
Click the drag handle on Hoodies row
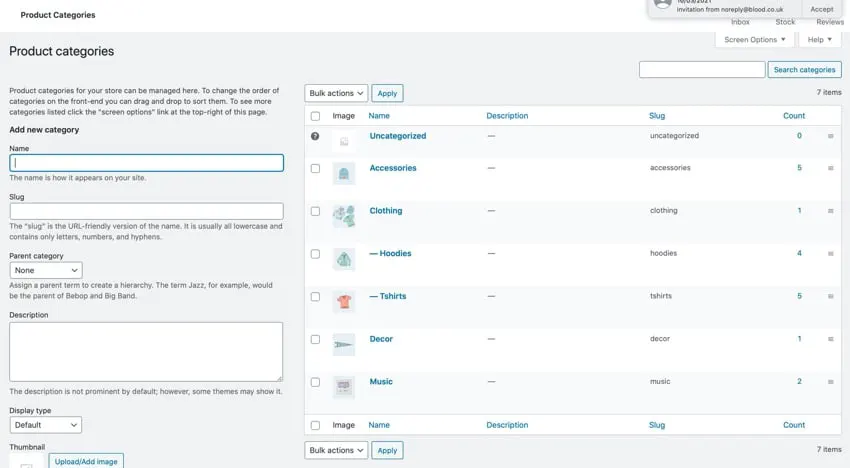[x=830, y=254]
